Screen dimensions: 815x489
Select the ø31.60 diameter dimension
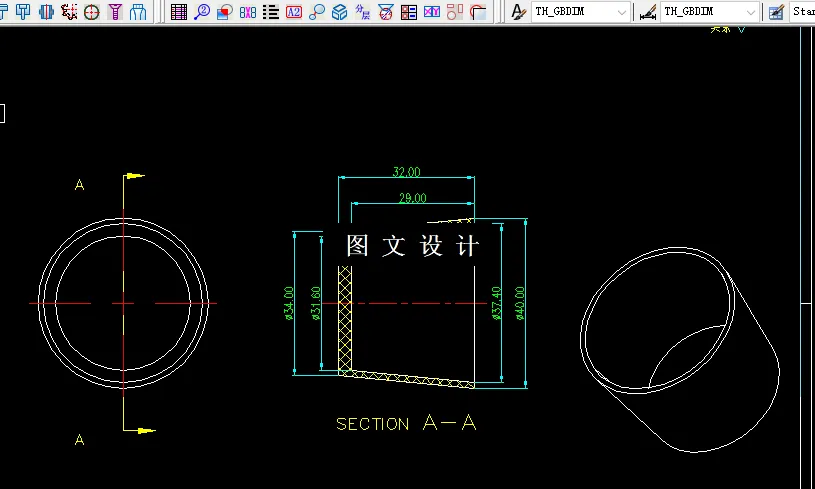pos(316,303)
